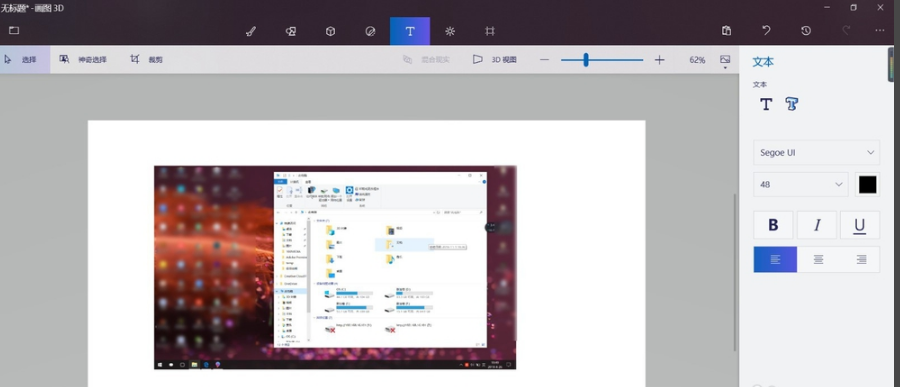Click the Redo icon
This screenshot has height=387, width=900.
845,31
